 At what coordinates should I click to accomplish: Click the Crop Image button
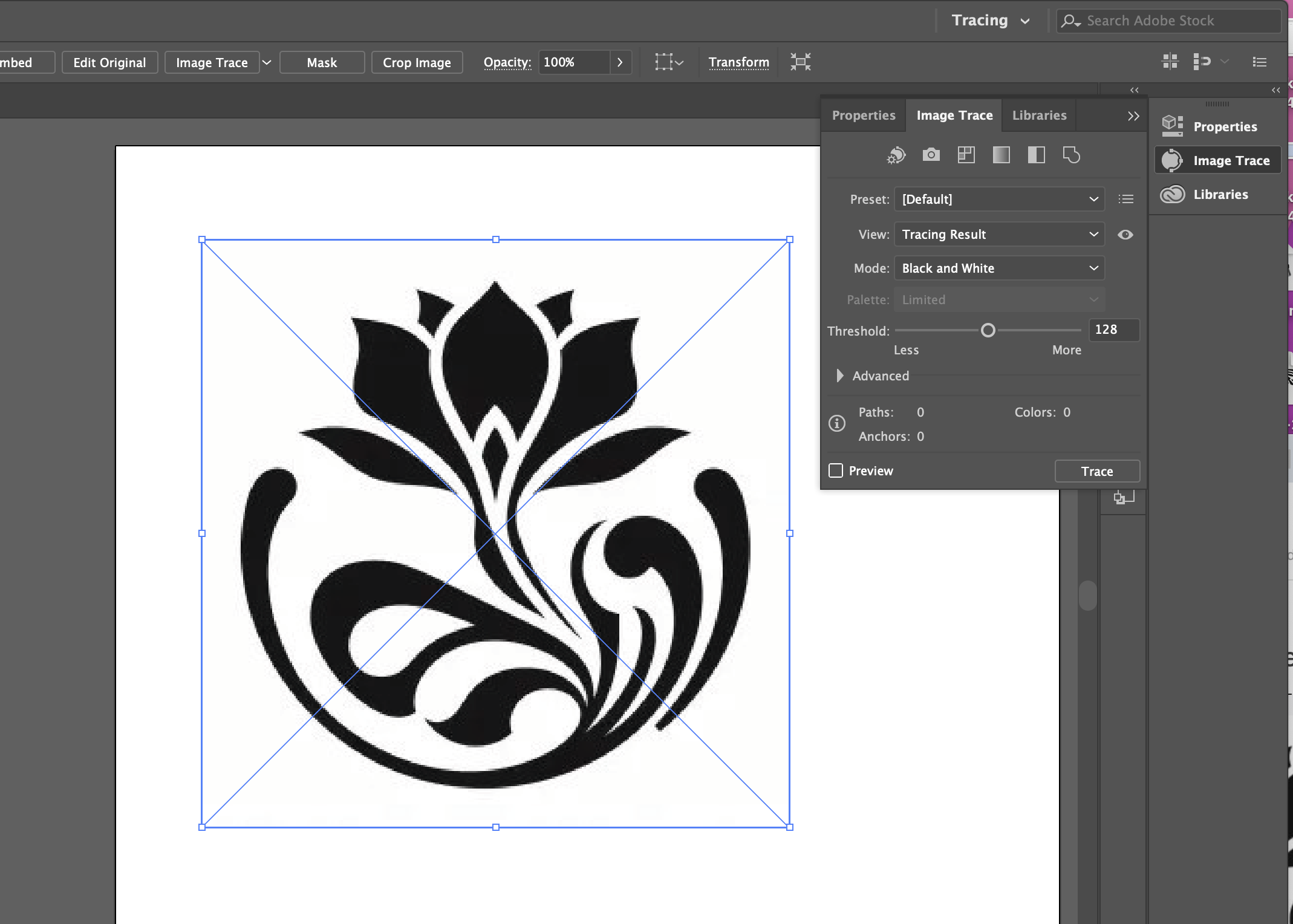(x=417, y=62)
